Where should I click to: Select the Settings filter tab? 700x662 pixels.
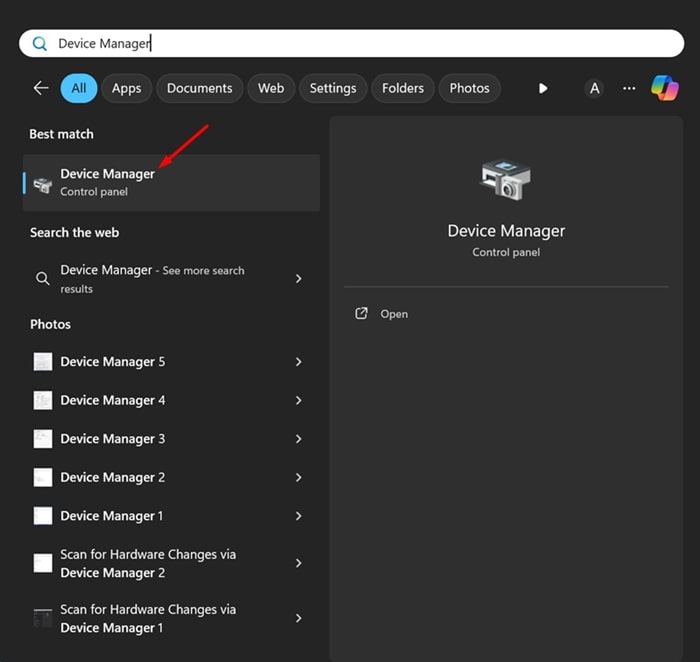point(333,88)
